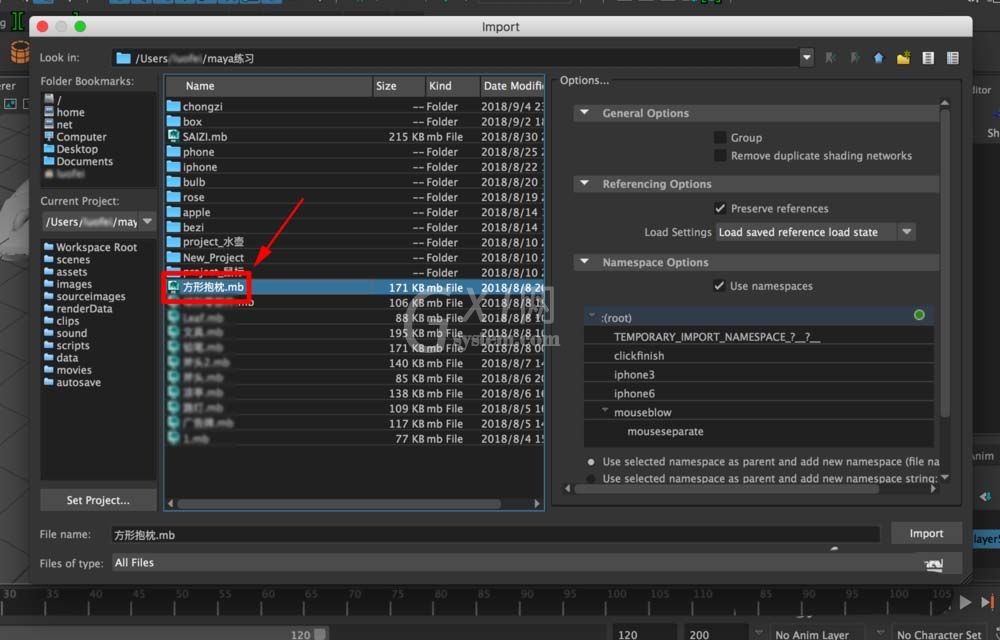This screenshot has height=640, width=1000.
Task: Select the movies project folder
Action: [x=68, y=370]
